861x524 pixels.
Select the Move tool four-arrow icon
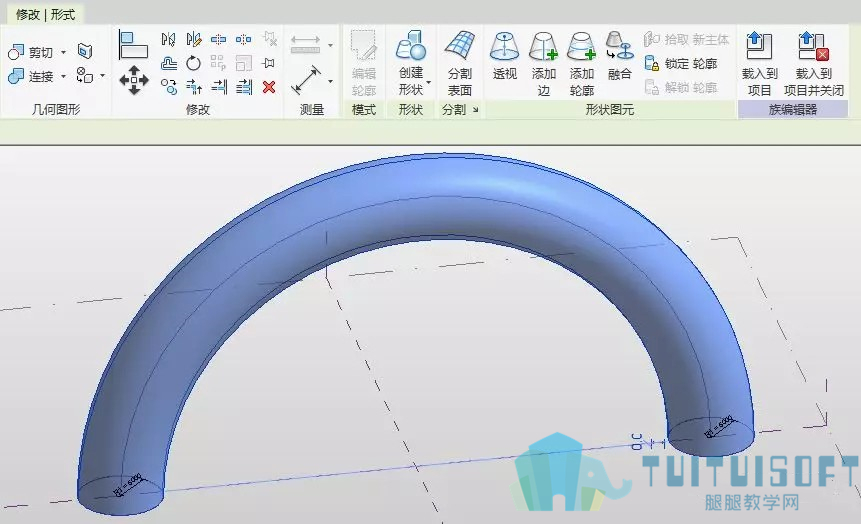tap(133, 80)
